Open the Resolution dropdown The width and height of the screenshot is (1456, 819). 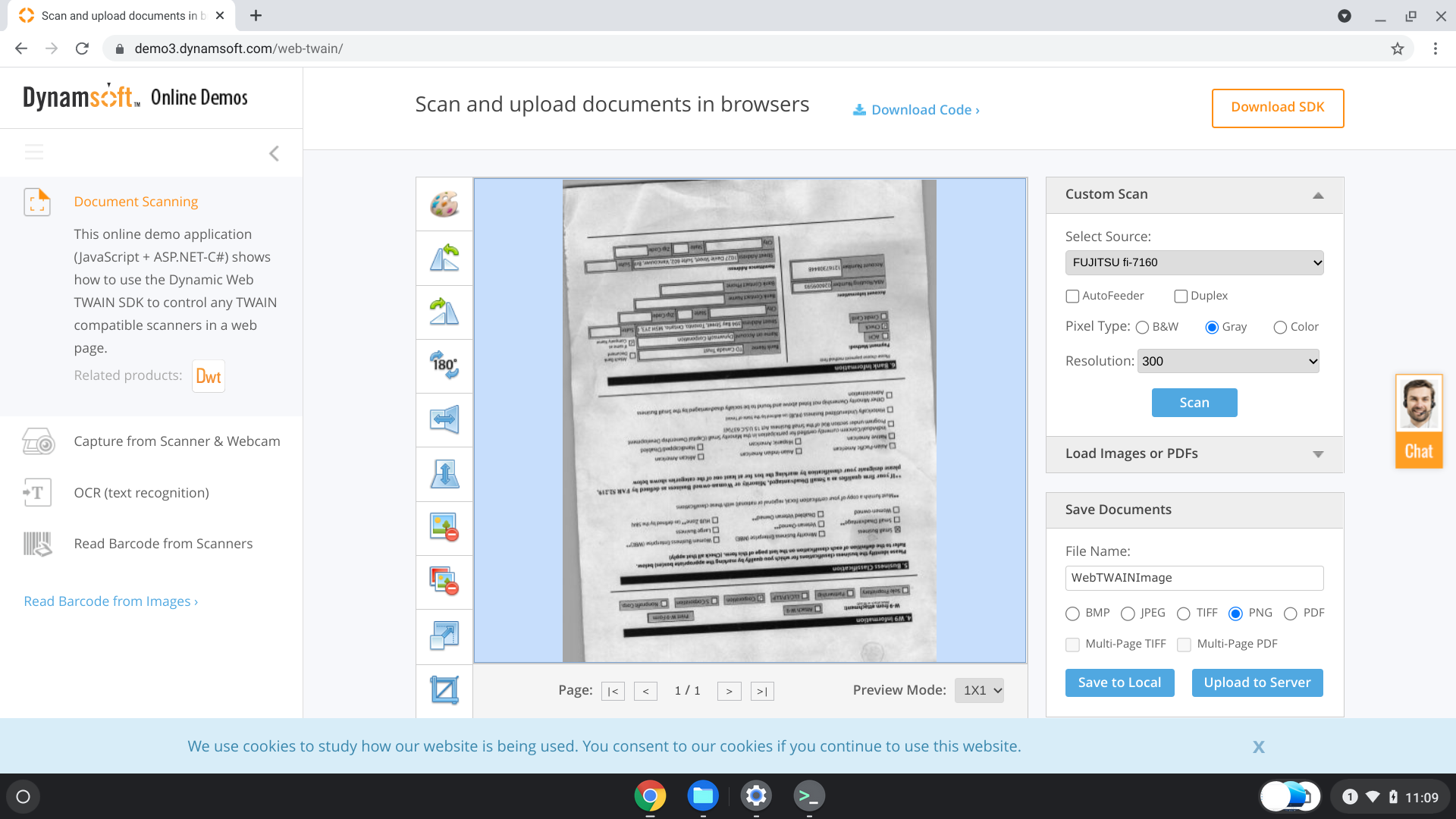point(1228,361)
